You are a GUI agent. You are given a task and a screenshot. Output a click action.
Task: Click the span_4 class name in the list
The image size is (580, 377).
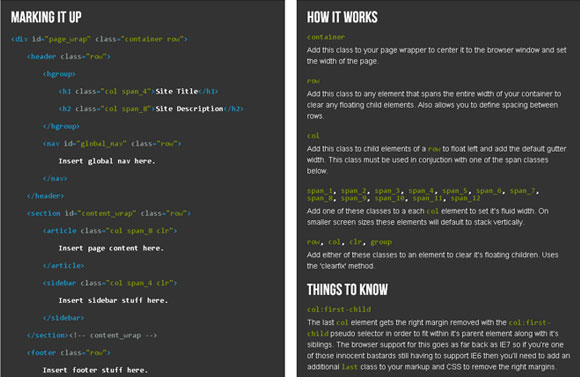click(421, 191)
